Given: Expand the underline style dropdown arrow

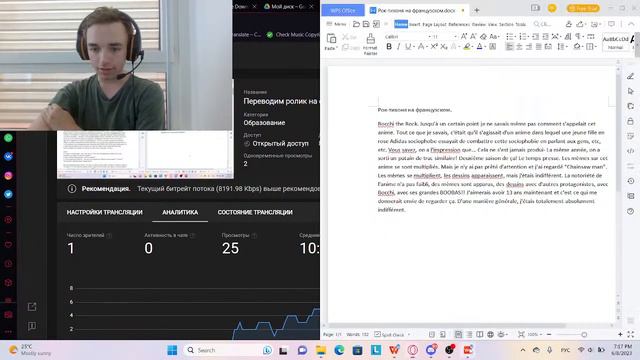Looking at the screenshot, I should 413,47.
